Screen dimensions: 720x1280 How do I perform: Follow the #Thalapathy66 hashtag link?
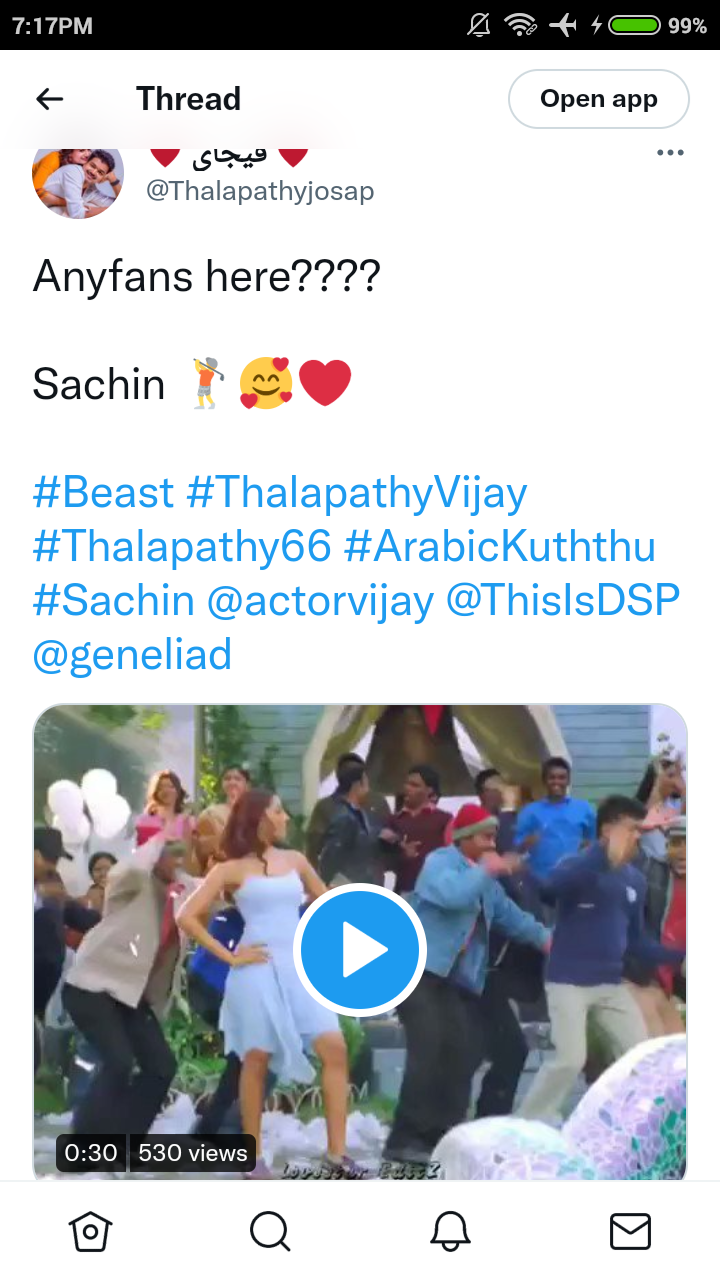[182, 547]
